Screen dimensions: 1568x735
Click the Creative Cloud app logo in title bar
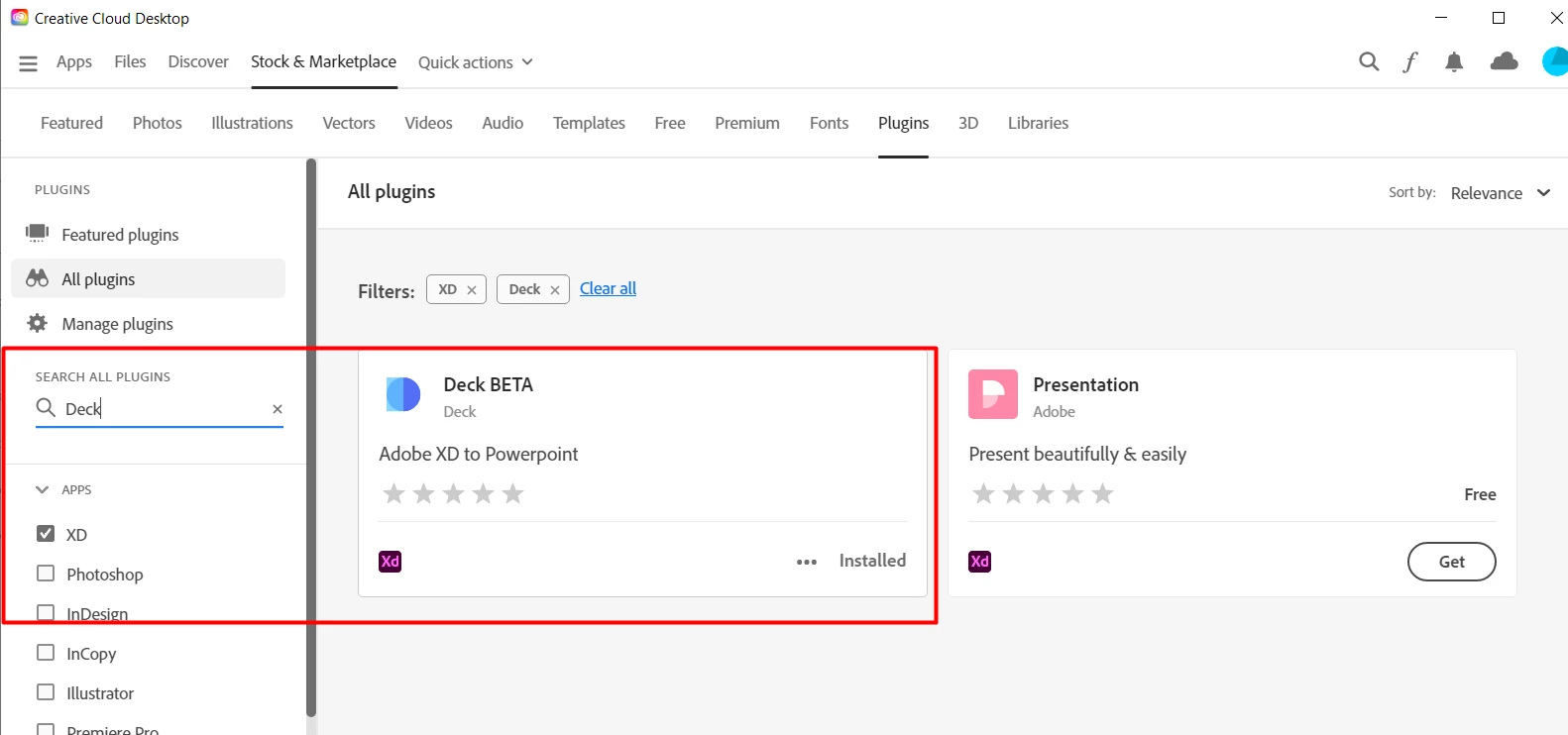click(20, 18)
